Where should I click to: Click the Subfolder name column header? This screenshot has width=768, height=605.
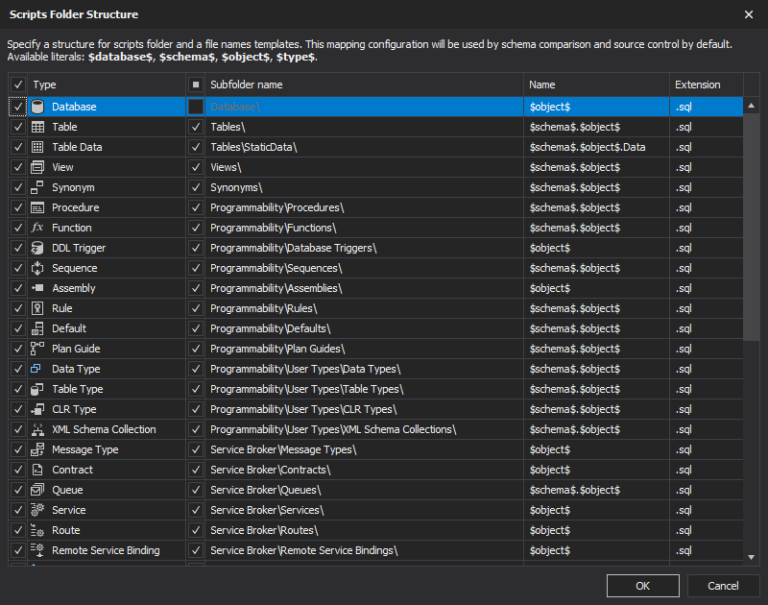point(364,84)
